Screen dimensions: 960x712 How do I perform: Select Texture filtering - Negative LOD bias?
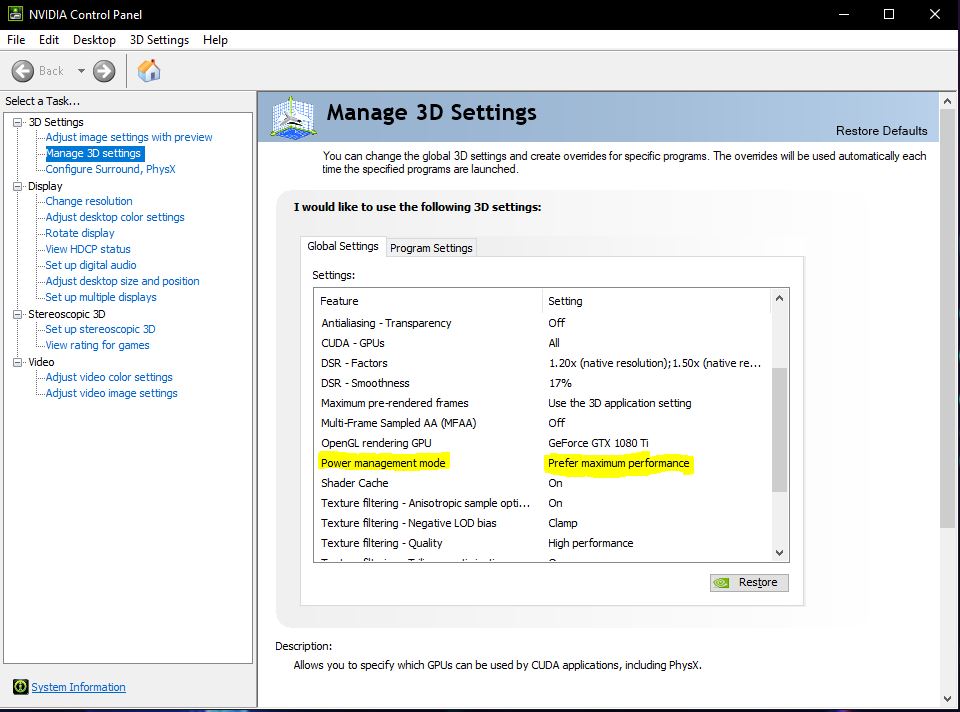tap(542, 523)
